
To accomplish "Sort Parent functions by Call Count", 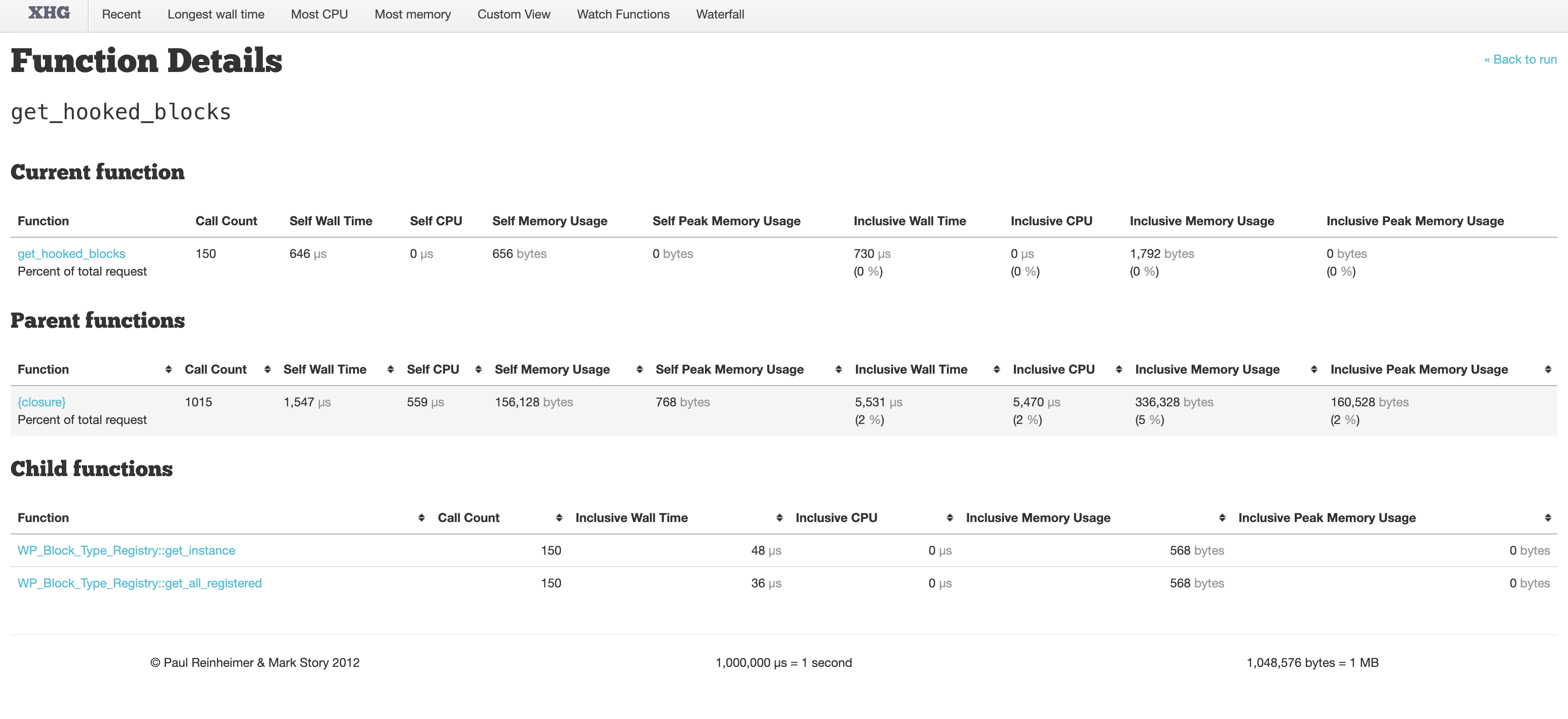I will click(215, 370).
